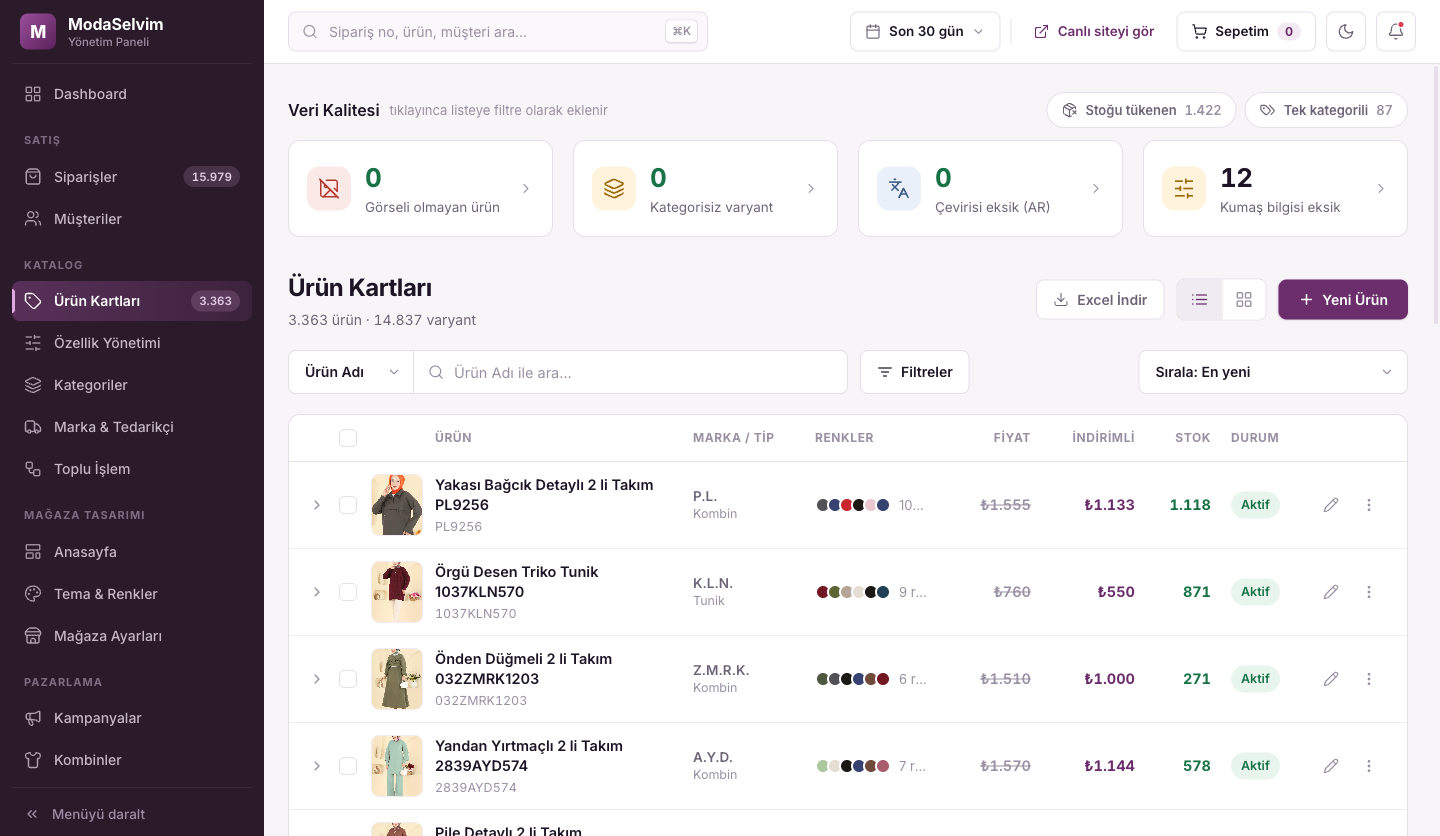Expand the 1037KLN570 product row
Viewport: 1440px width, 836px height.
tap(317, 592)
